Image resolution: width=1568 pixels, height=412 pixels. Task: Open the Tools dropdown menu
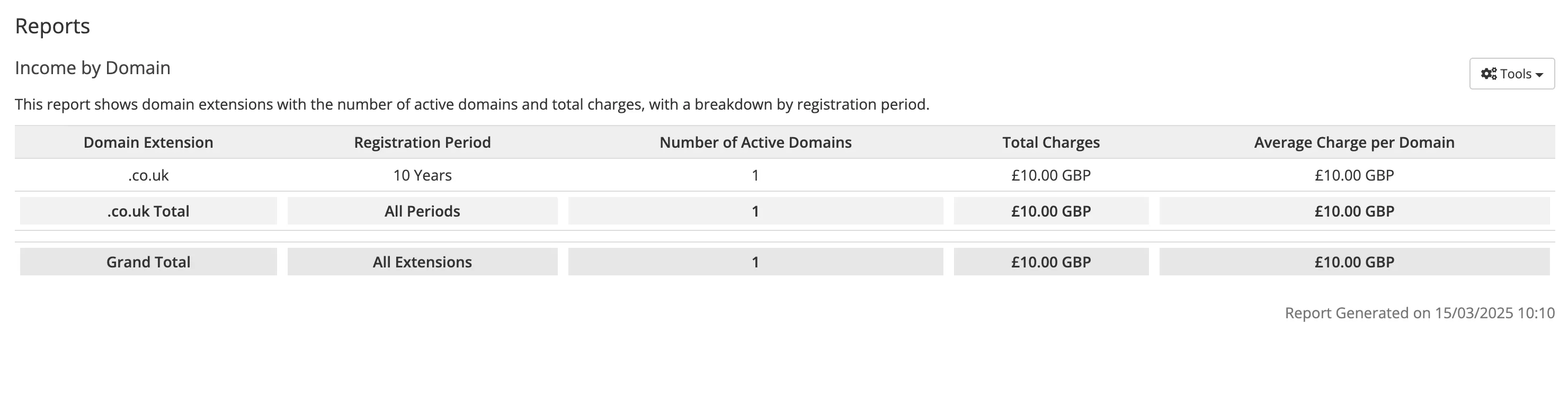(x=1511, y=73)
